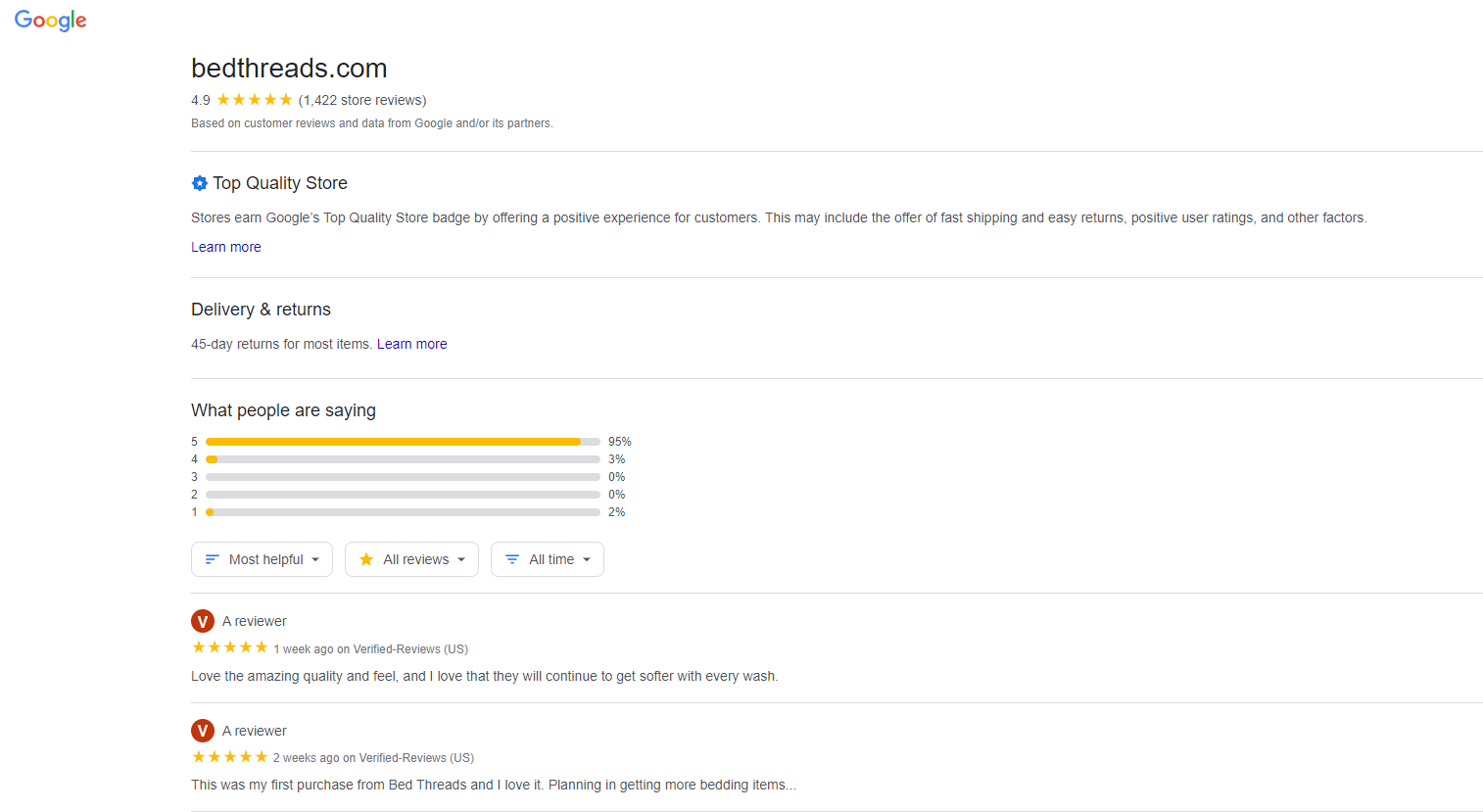Click the filter icon in All time button
Viewport: 1483px width, 812px height.
[x=512, y=559]
